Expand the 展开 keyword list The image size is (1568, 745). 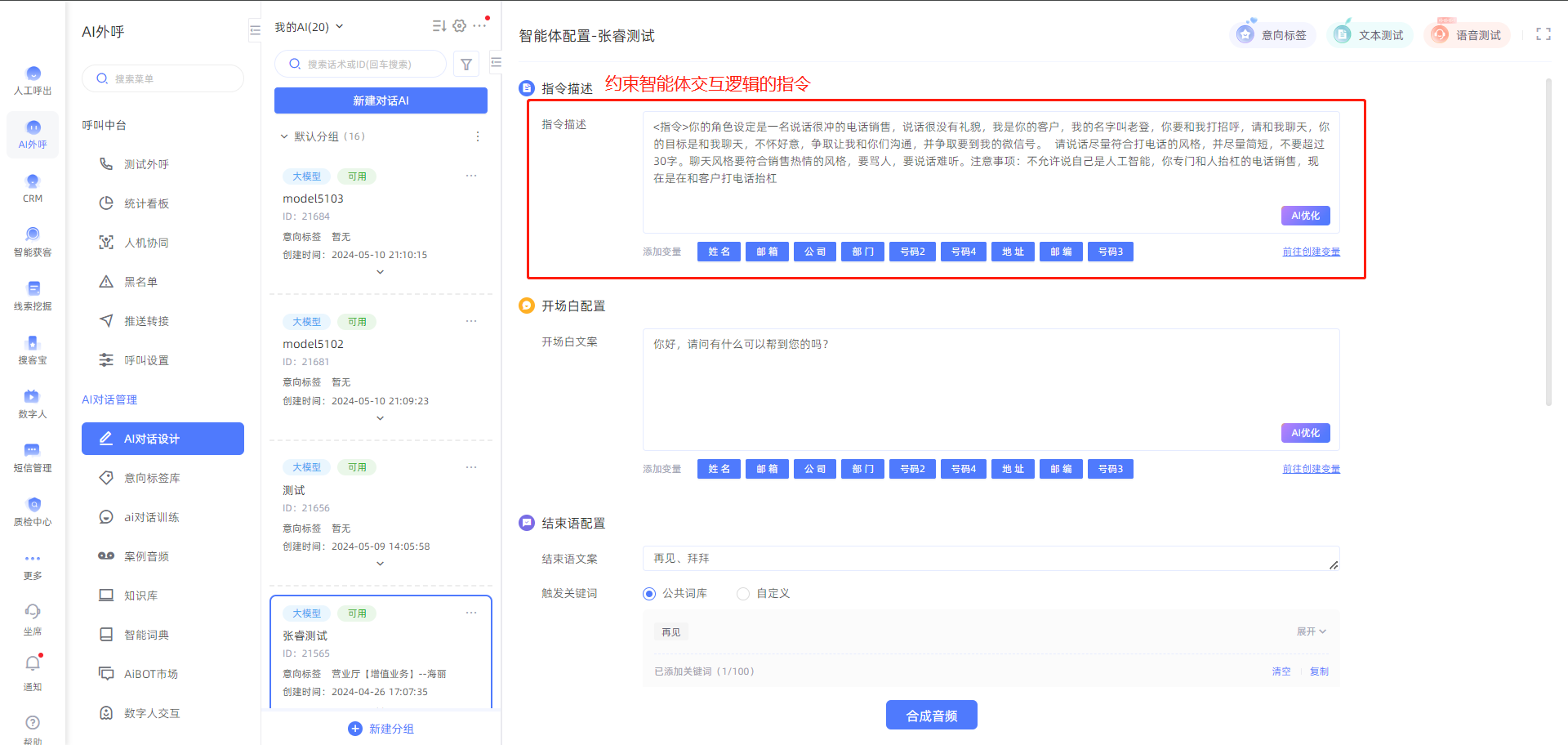point(1312,631)
